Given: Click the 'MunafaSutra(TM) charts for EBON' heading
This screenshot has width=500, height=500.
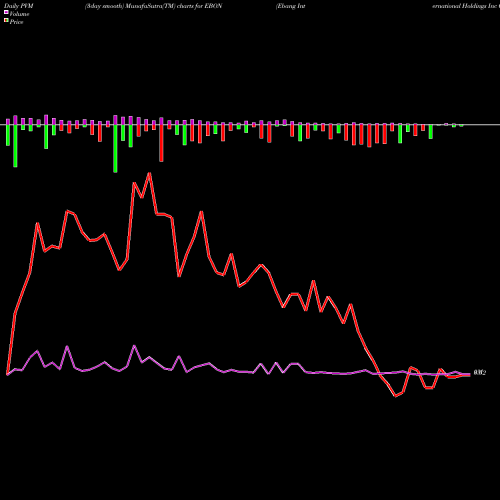Looking at the screenshot, I should click(x=174, y=6).
